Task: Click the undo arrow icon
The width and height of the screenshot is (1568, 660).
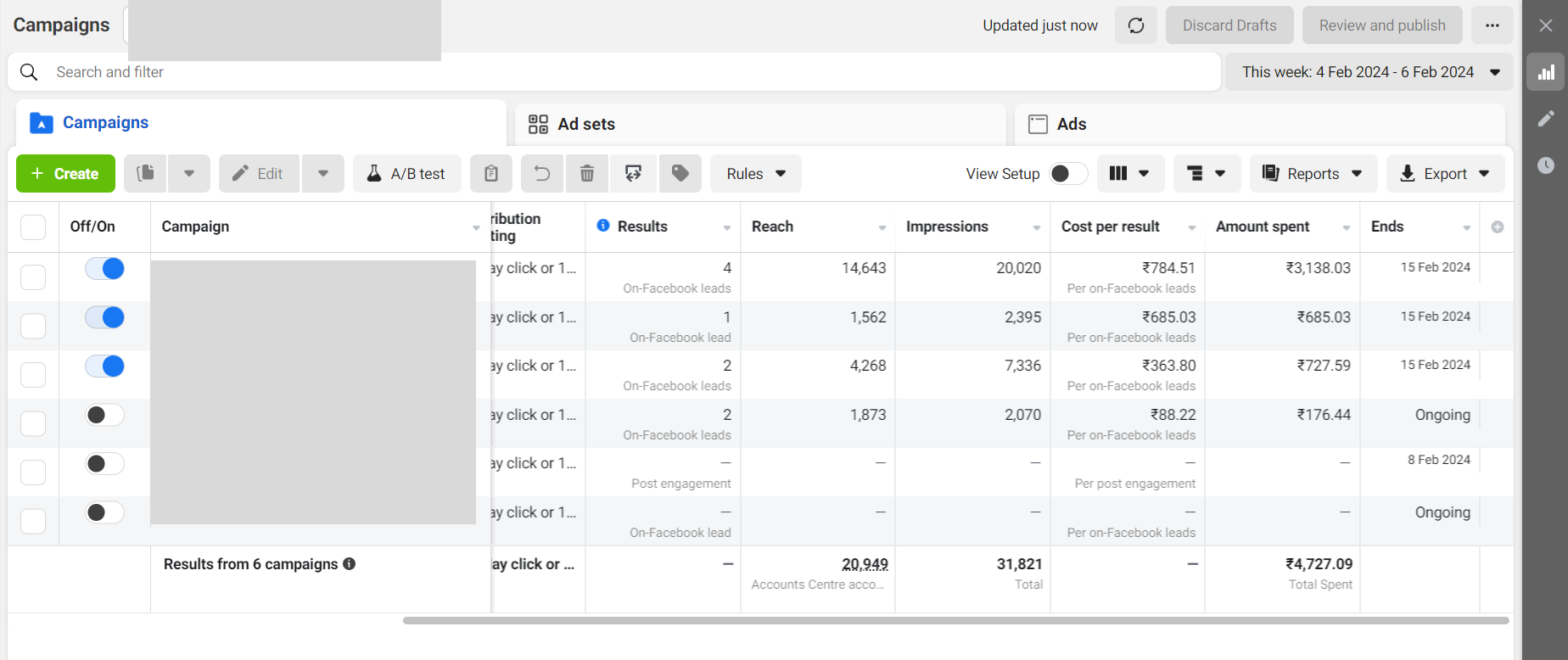Action: 541,174
